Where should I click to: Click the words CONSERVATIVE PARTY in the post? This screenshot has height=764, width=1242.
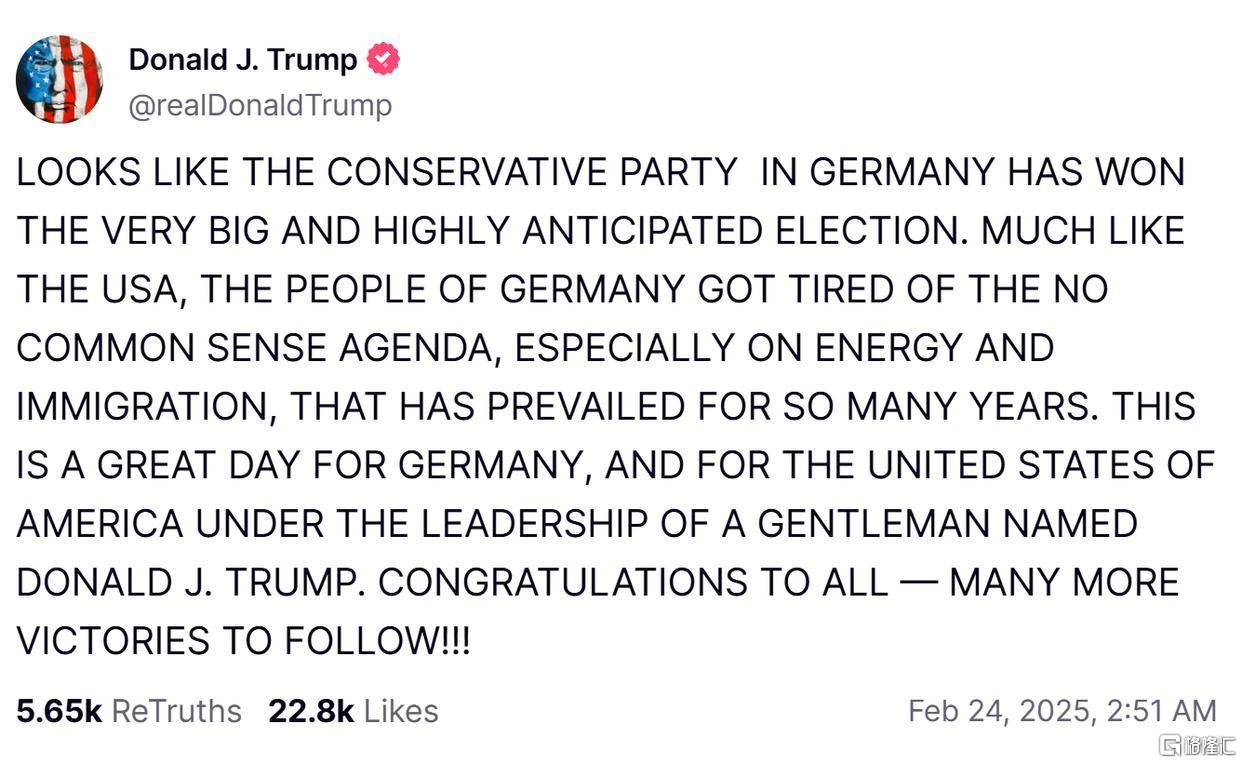point(532,172)
